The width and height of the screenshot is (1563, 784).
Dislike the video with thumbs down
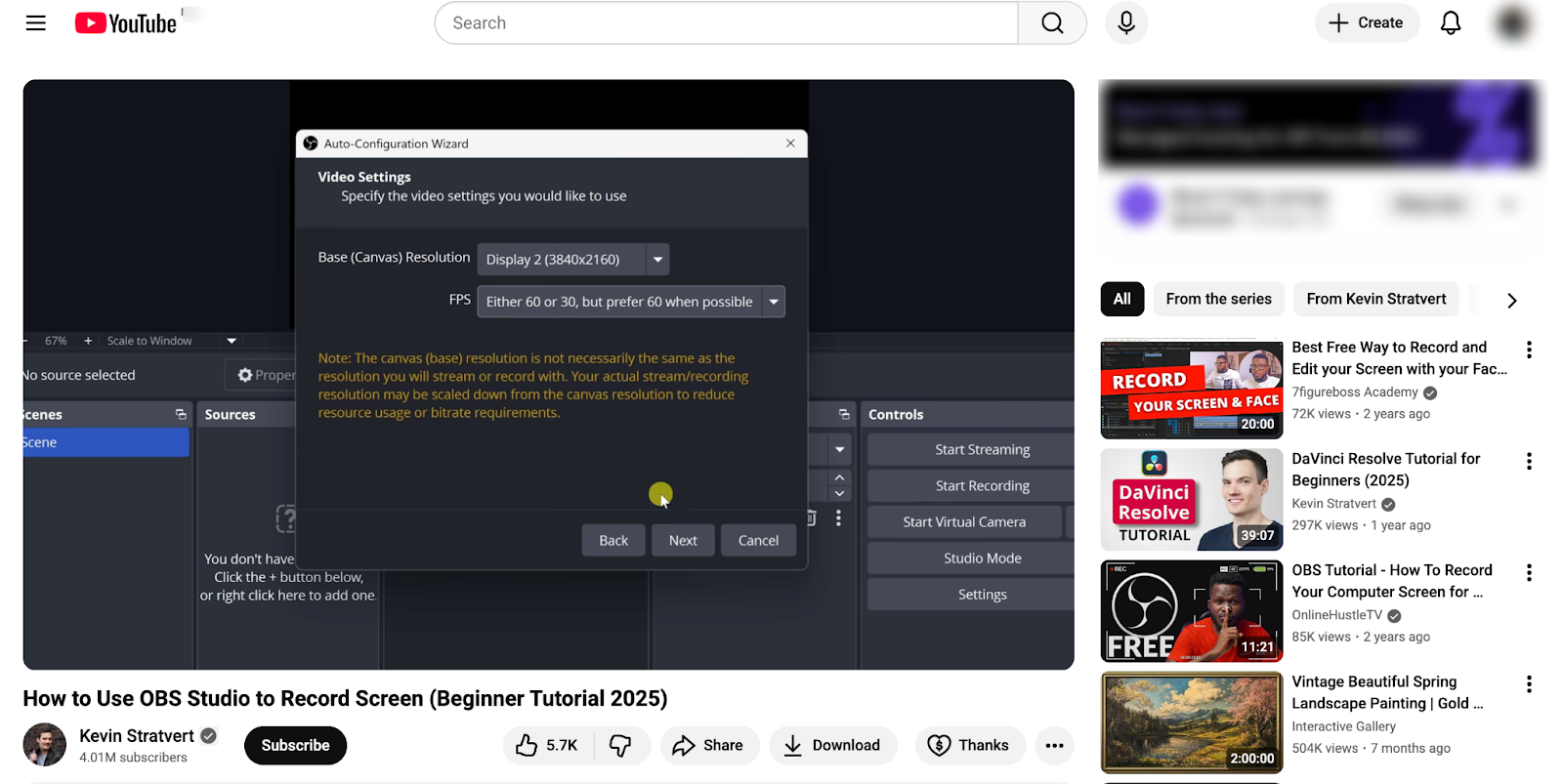pos(621,745)
